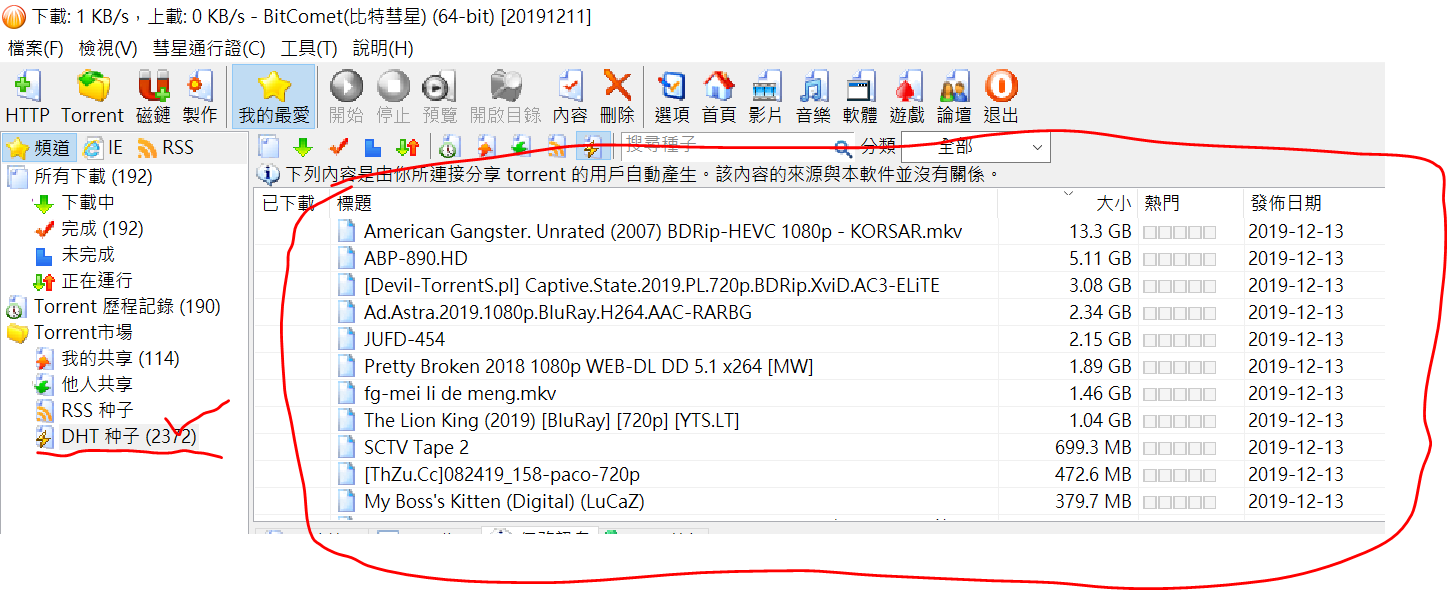
Task: Click the HTTP download toolbar icon
Action: tap(27, 97)
